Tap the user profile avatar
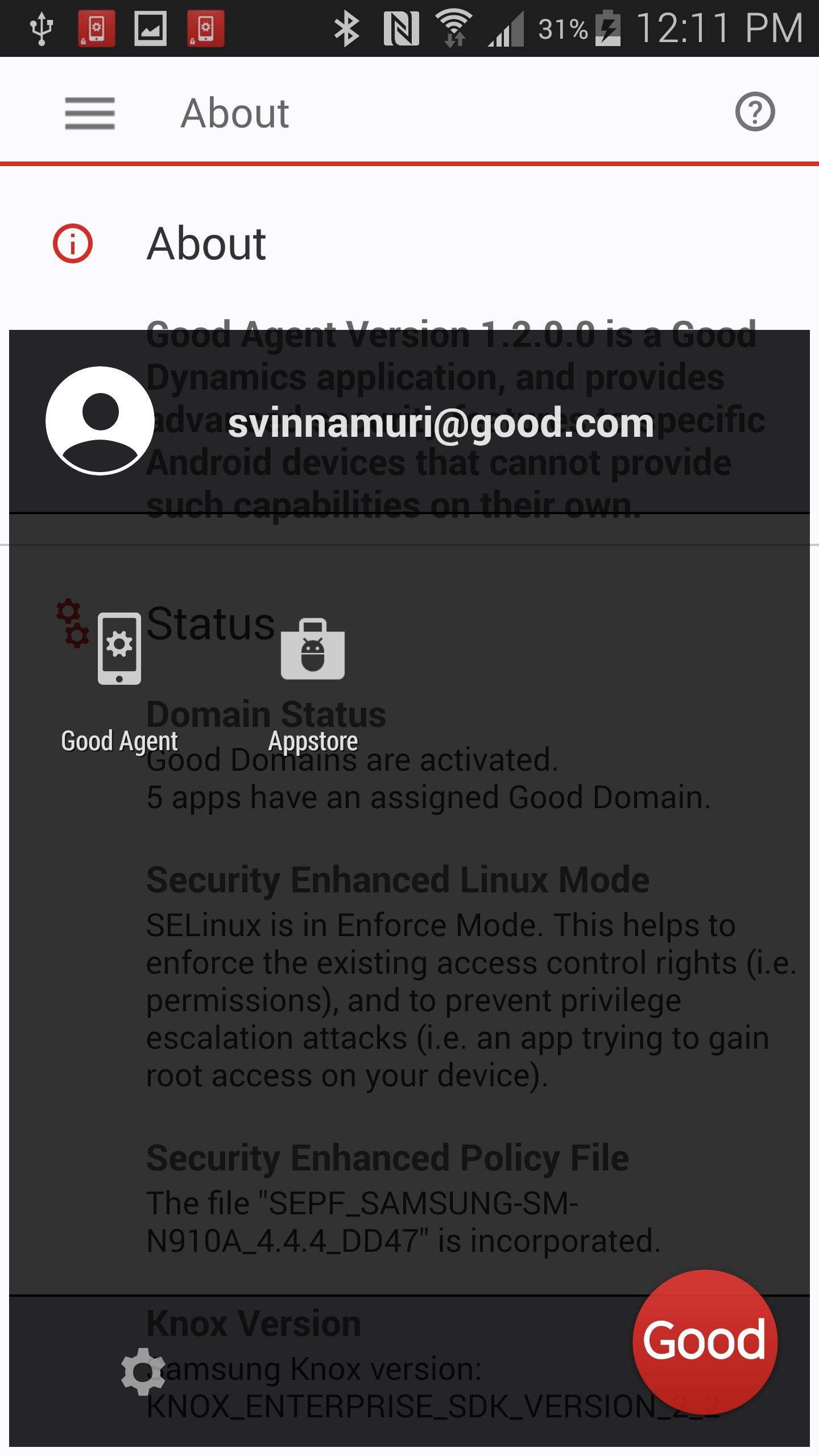This screenshot has width=819, height=1456. pos(100,420)
